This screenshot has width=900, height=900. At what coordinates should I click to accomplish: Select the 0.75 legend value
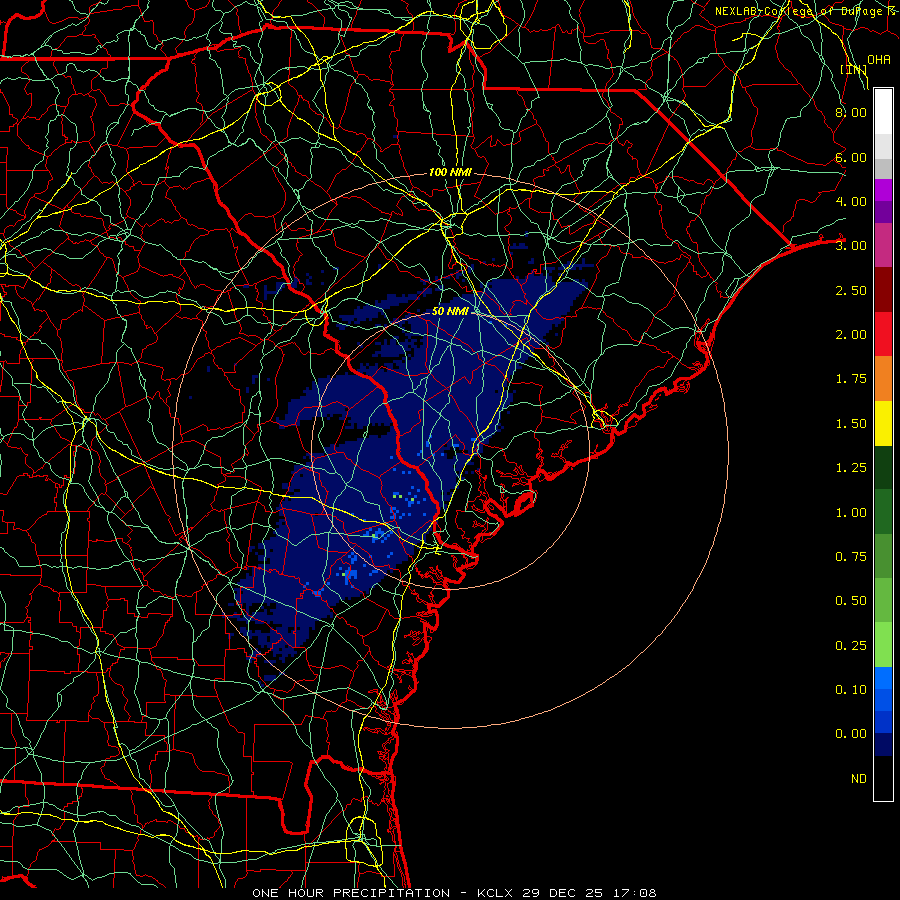point(851,557)
